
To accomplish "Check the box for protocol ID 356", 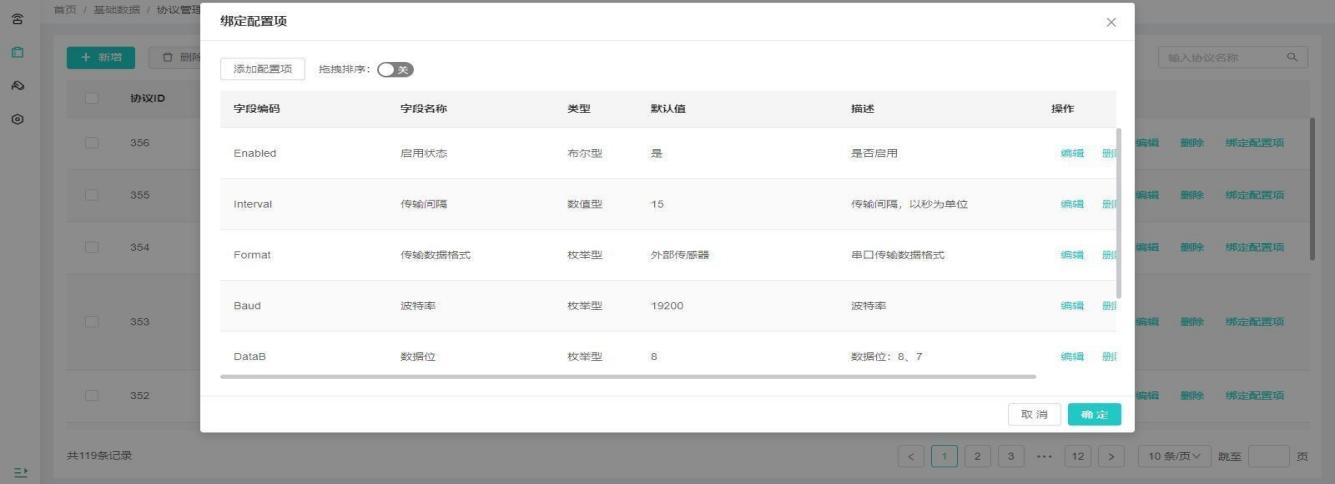I will tap(92, 143).
